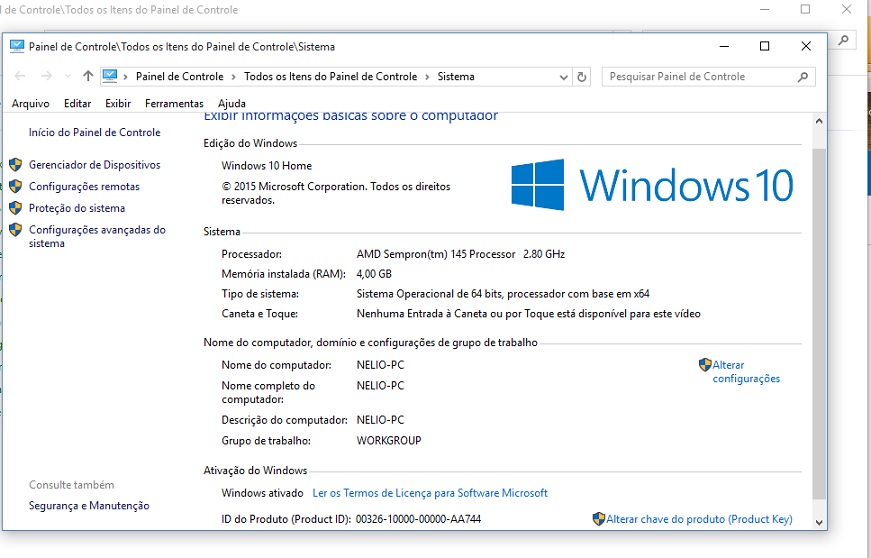Refresh the Sistema page
The width and height of the screenshot is (871, 558).
coord(582,77)
